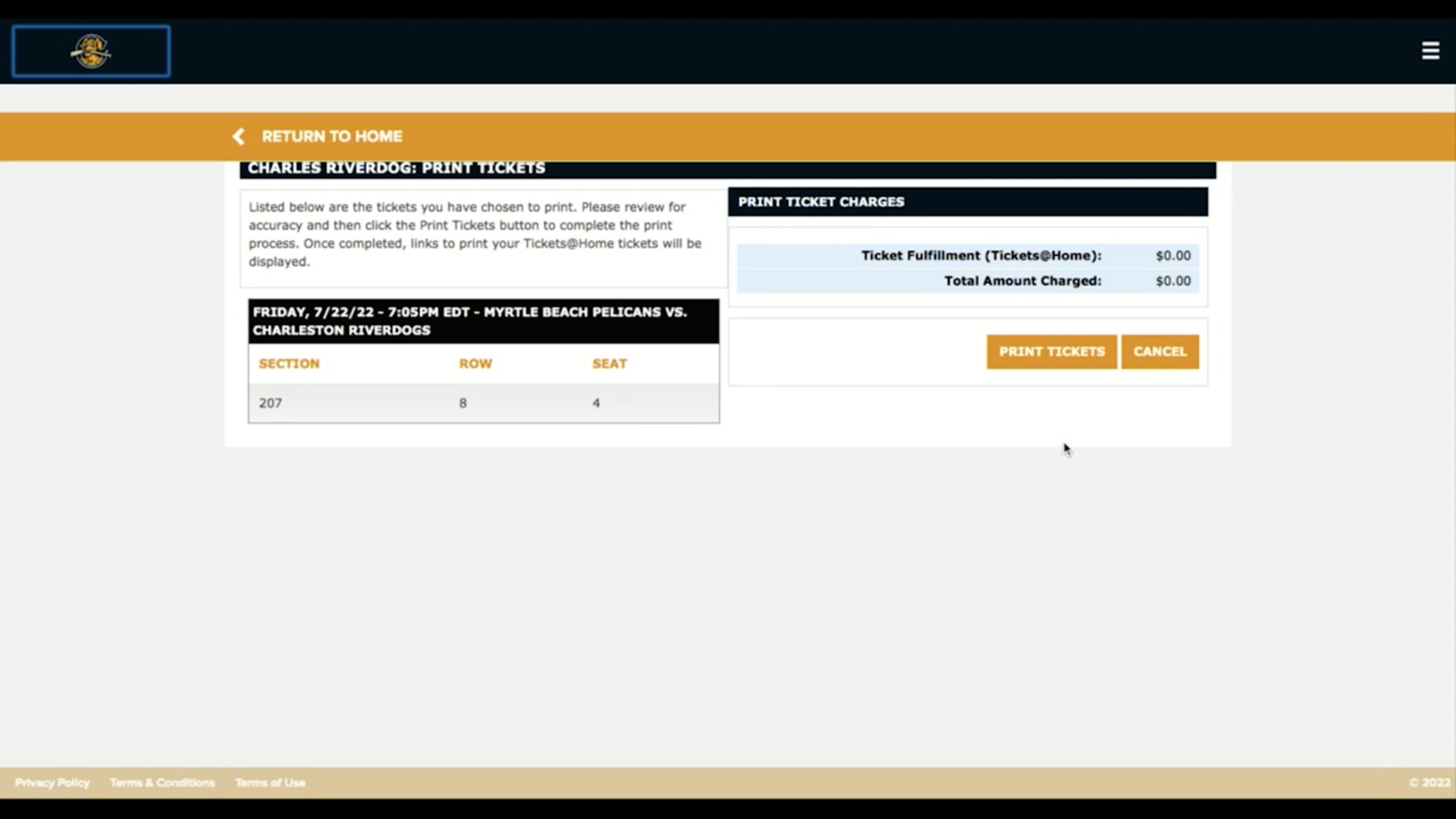The height and width of the screenshot is (819, 1456).
Task: Click the Total Amount Charged label
Action: (1022, 281)
